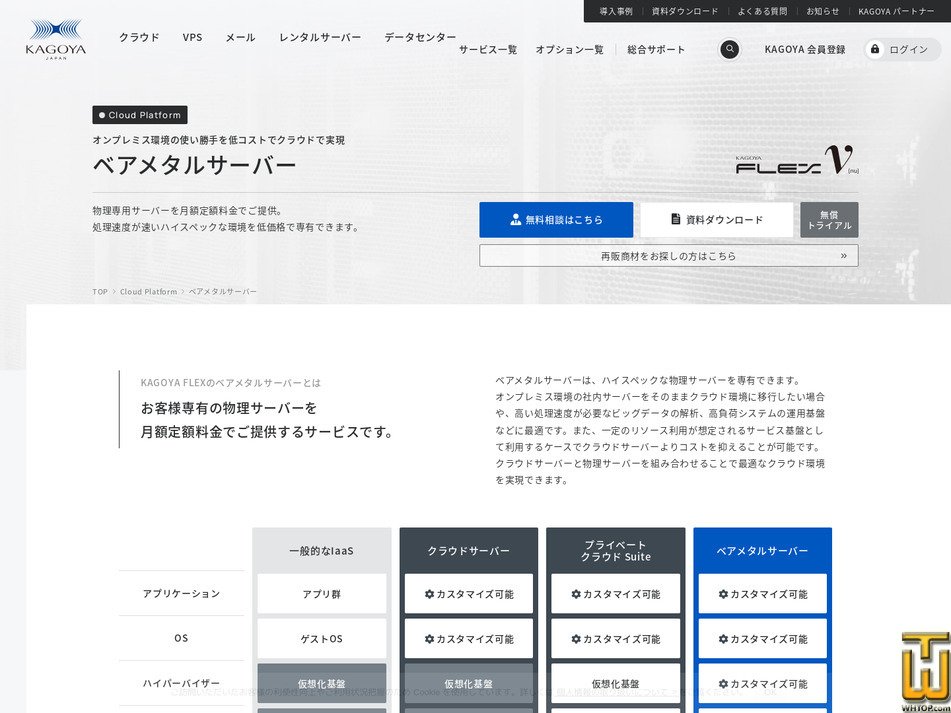Click the FLEX v brand logo
This screenshot has width=951, height=713.
[797, 161]
